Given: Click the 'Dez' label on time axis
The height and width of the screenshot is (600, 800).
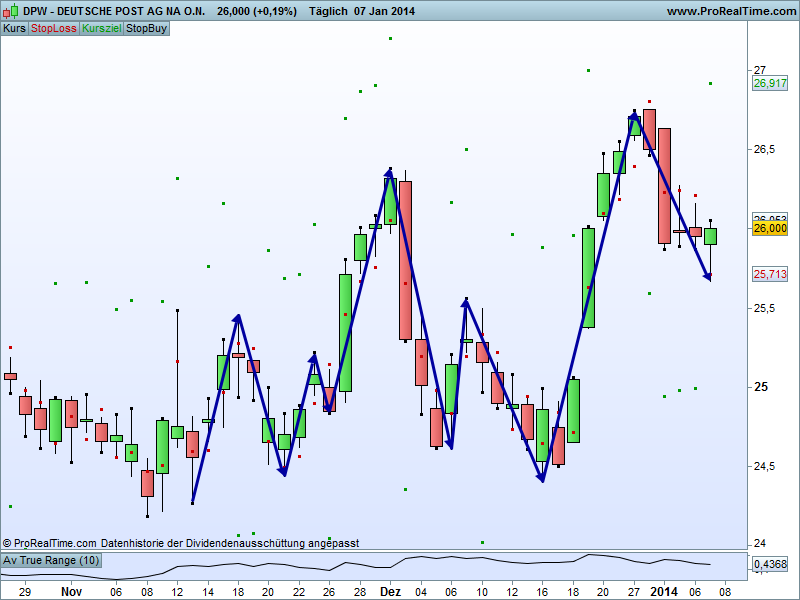Looking at the screenshot, I should 390,592.
